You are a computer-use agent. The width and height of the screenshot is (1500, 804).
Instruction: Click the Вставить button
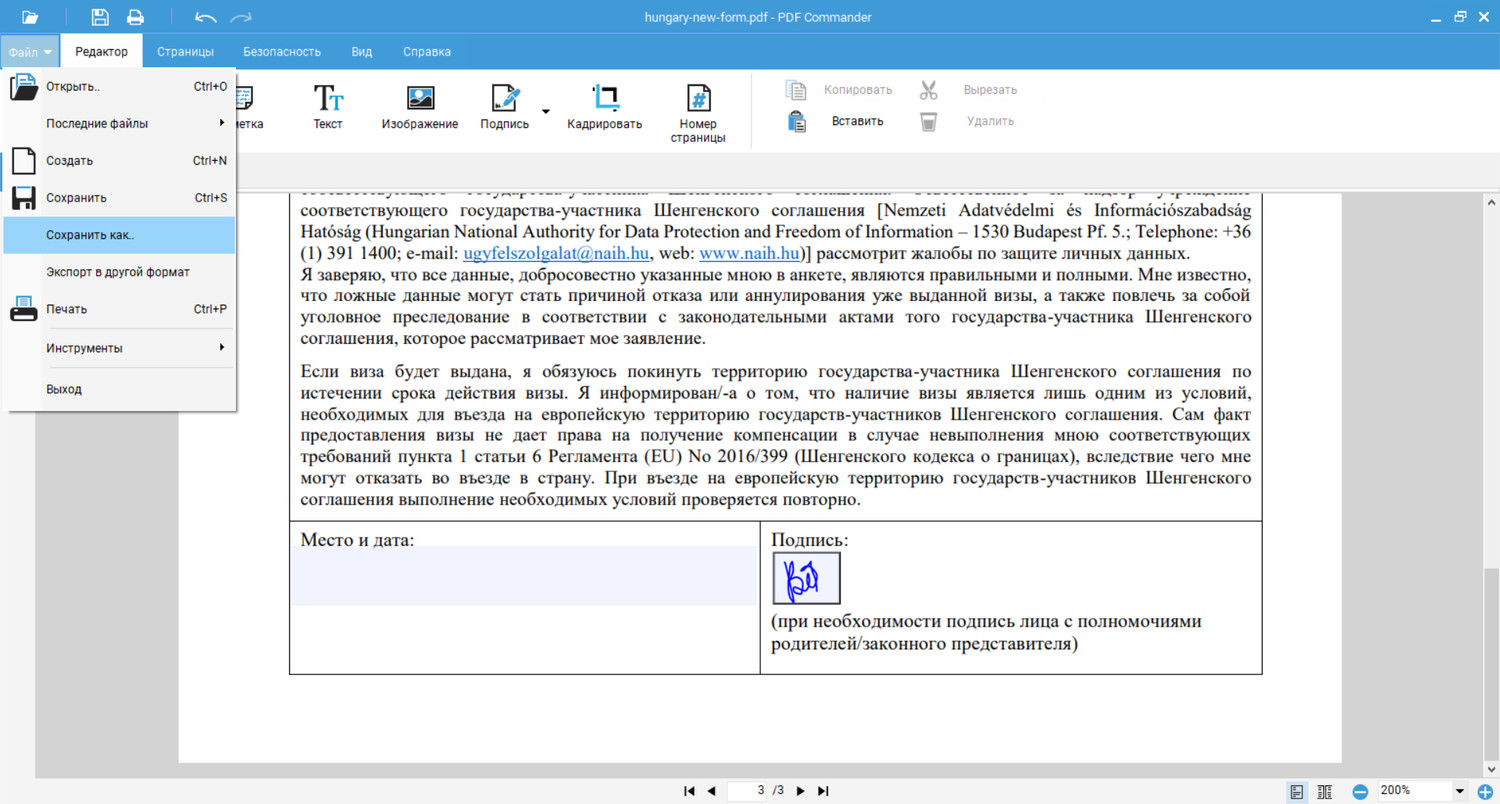(x=837, y=121)
